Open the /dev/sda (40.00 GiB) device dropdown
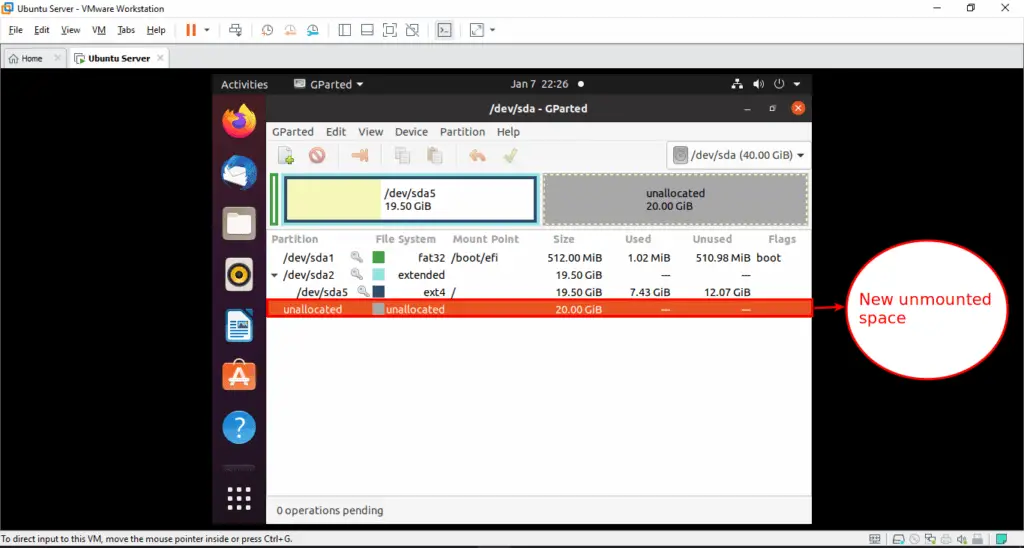This screenshot has height=548, width=1024. coord(739,155)
